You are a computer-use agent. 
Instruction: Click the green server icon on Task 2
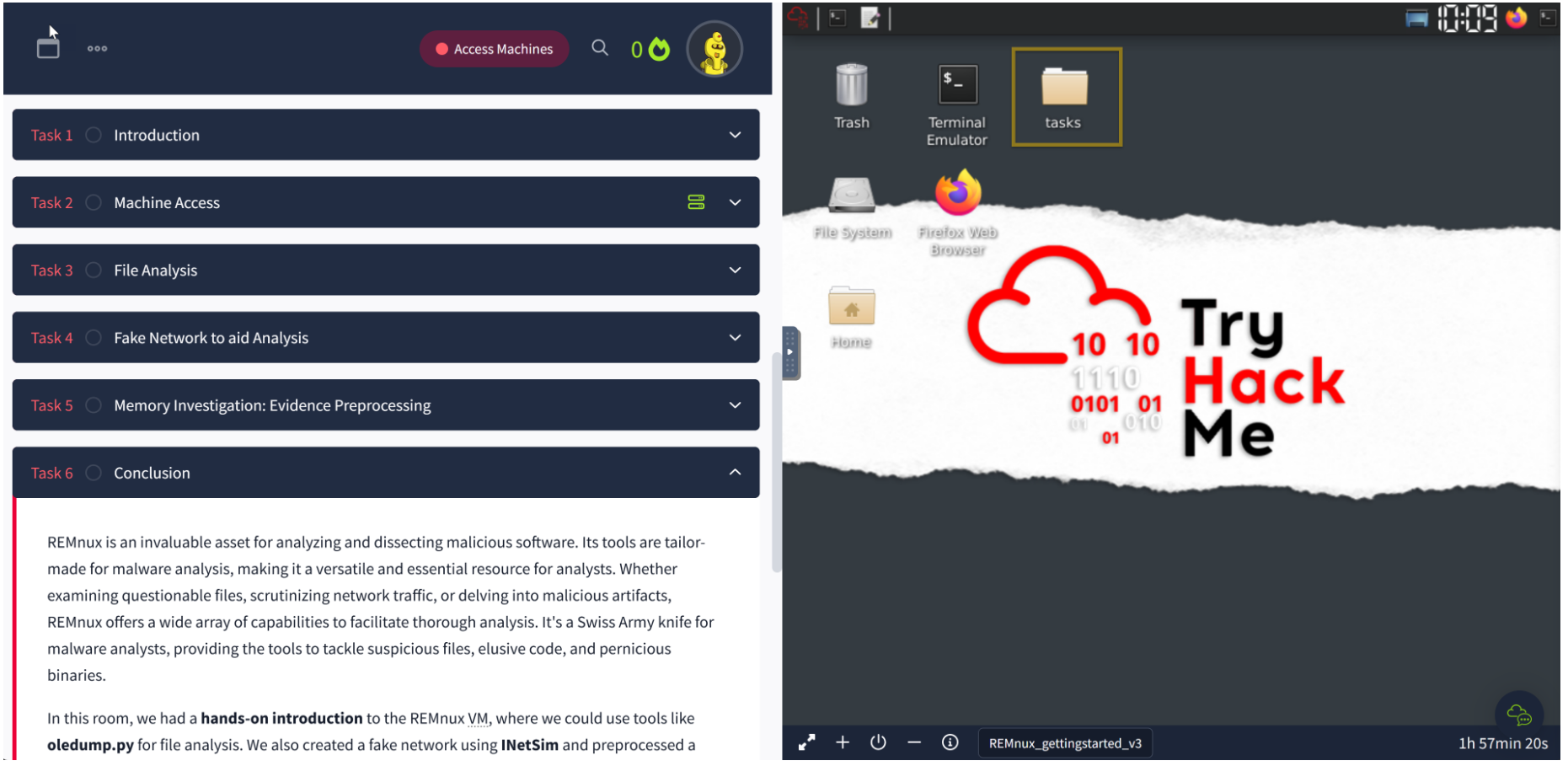[x=696, y=202]
